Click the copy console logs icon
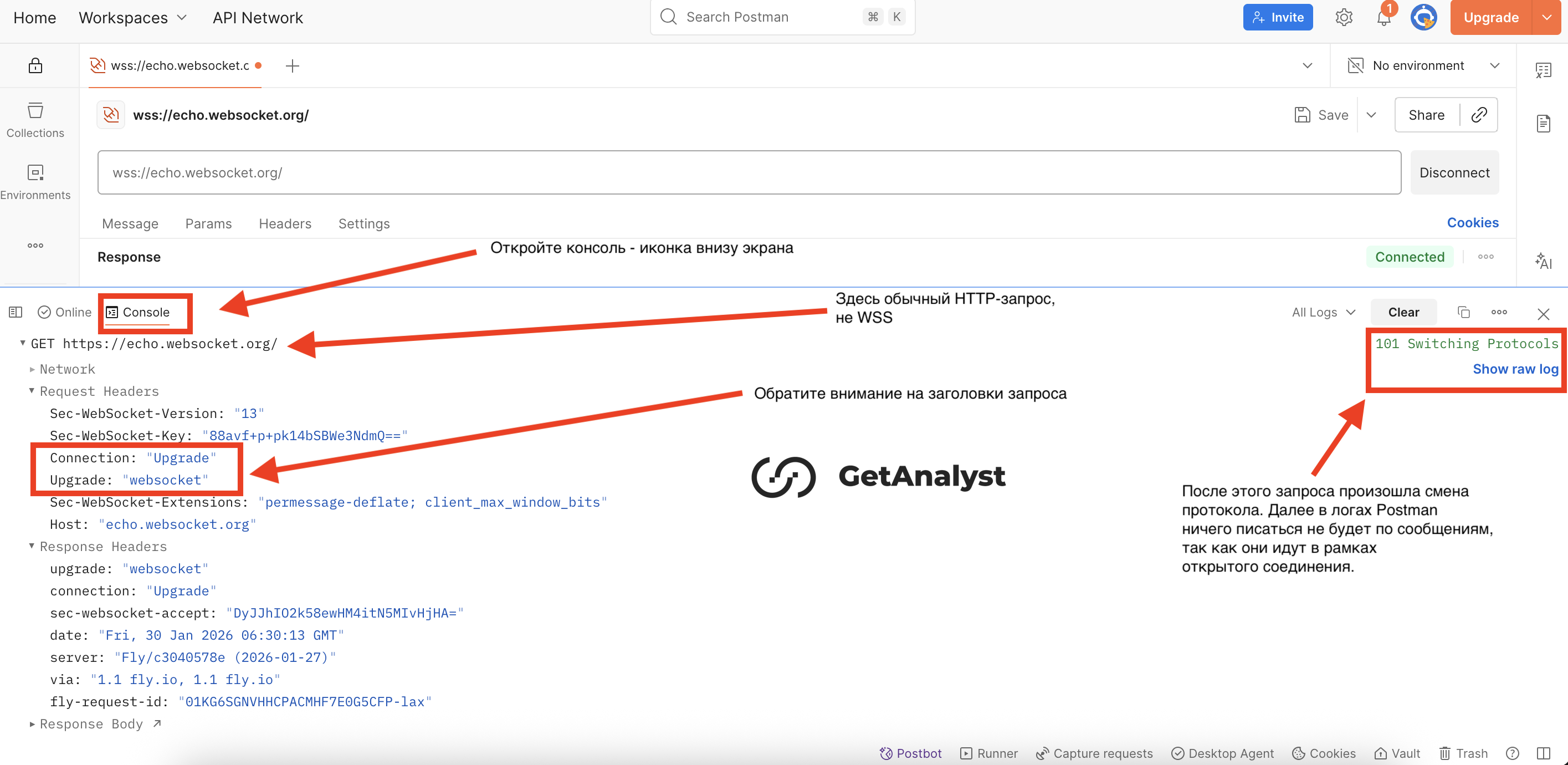The height and width of the screenshot is (765, 1568). (x=1463, y=313)
